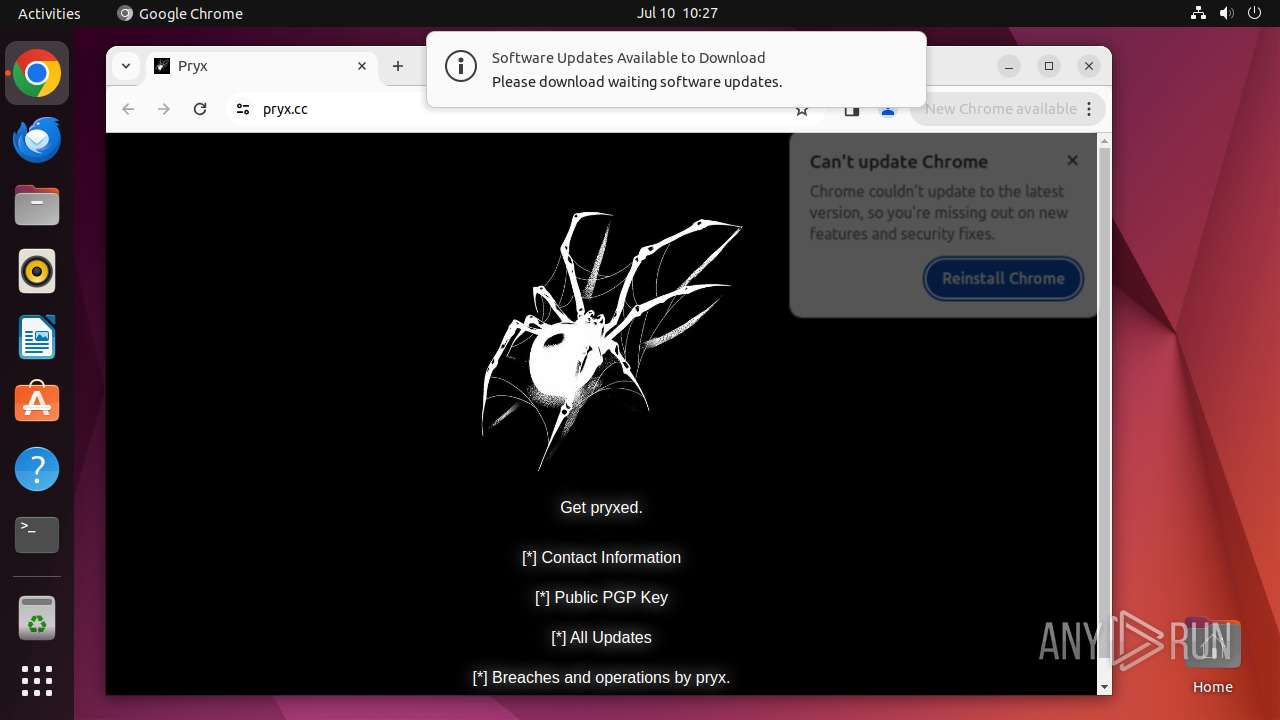Go forward using the browser forward arrow

(164, 109)
